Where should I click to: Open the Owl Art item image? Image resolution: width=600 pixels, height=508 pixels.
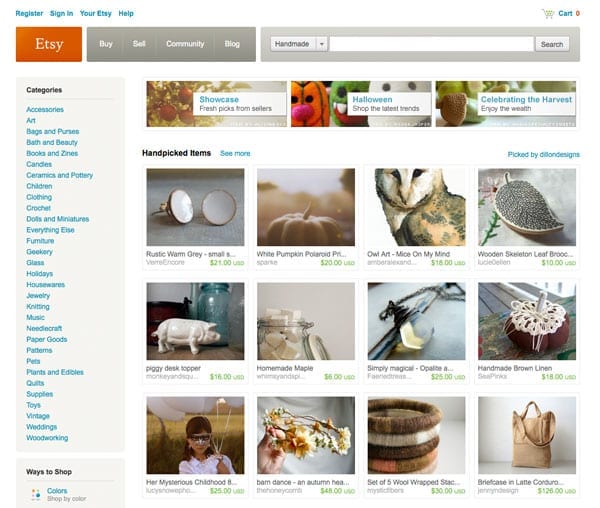416,207
